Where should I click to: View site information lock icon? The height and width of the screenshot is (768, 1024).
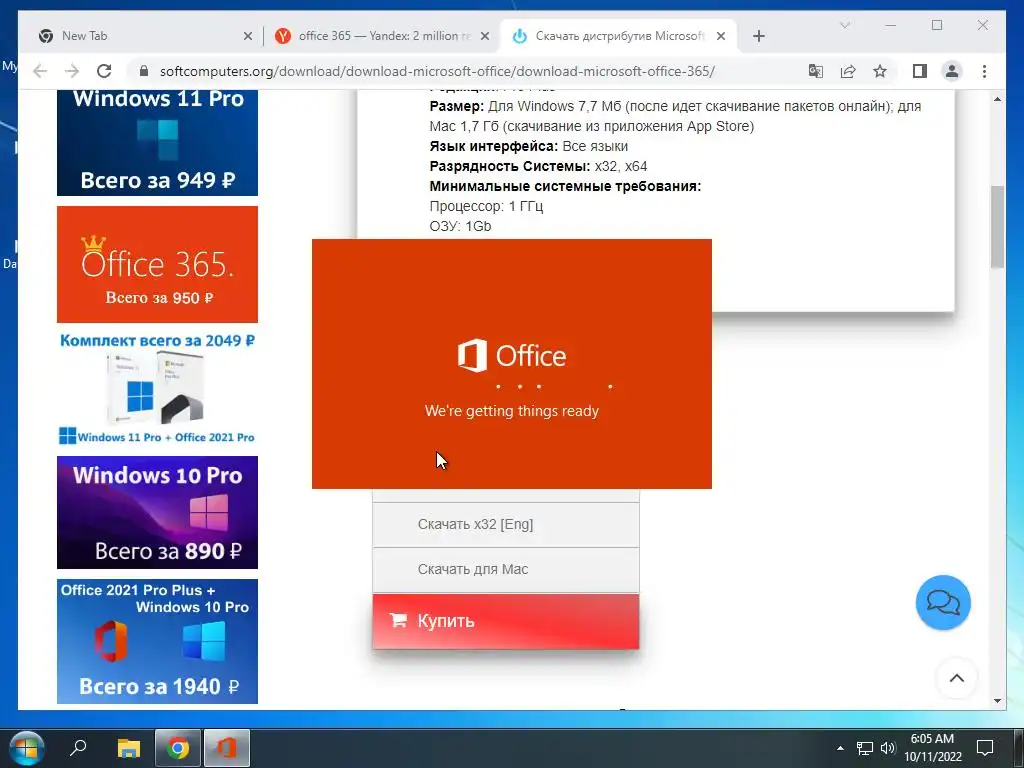(x=144, y=71)
